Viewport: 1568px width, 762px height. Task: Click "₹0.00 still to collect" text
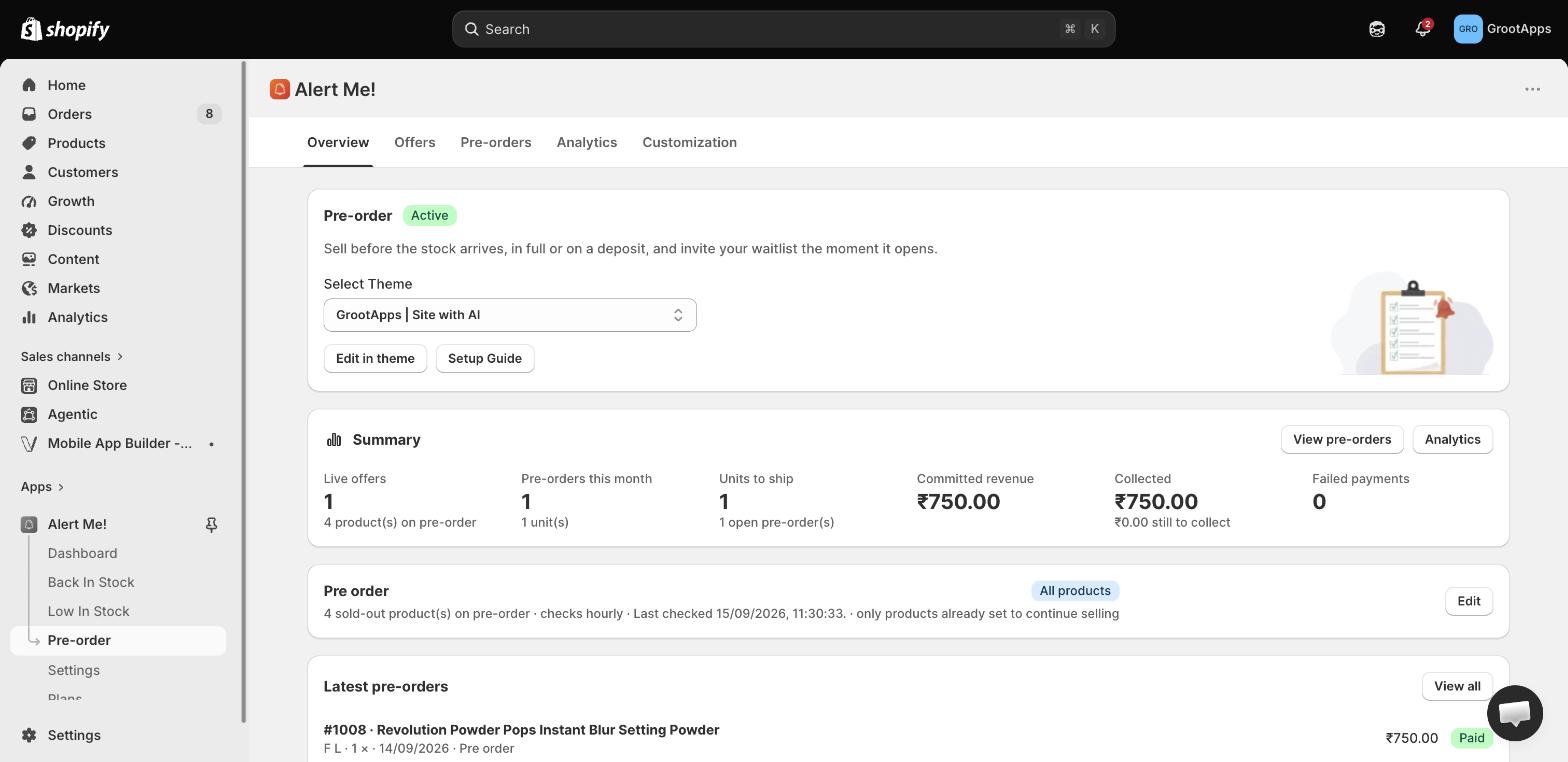tap(1172, 523)
